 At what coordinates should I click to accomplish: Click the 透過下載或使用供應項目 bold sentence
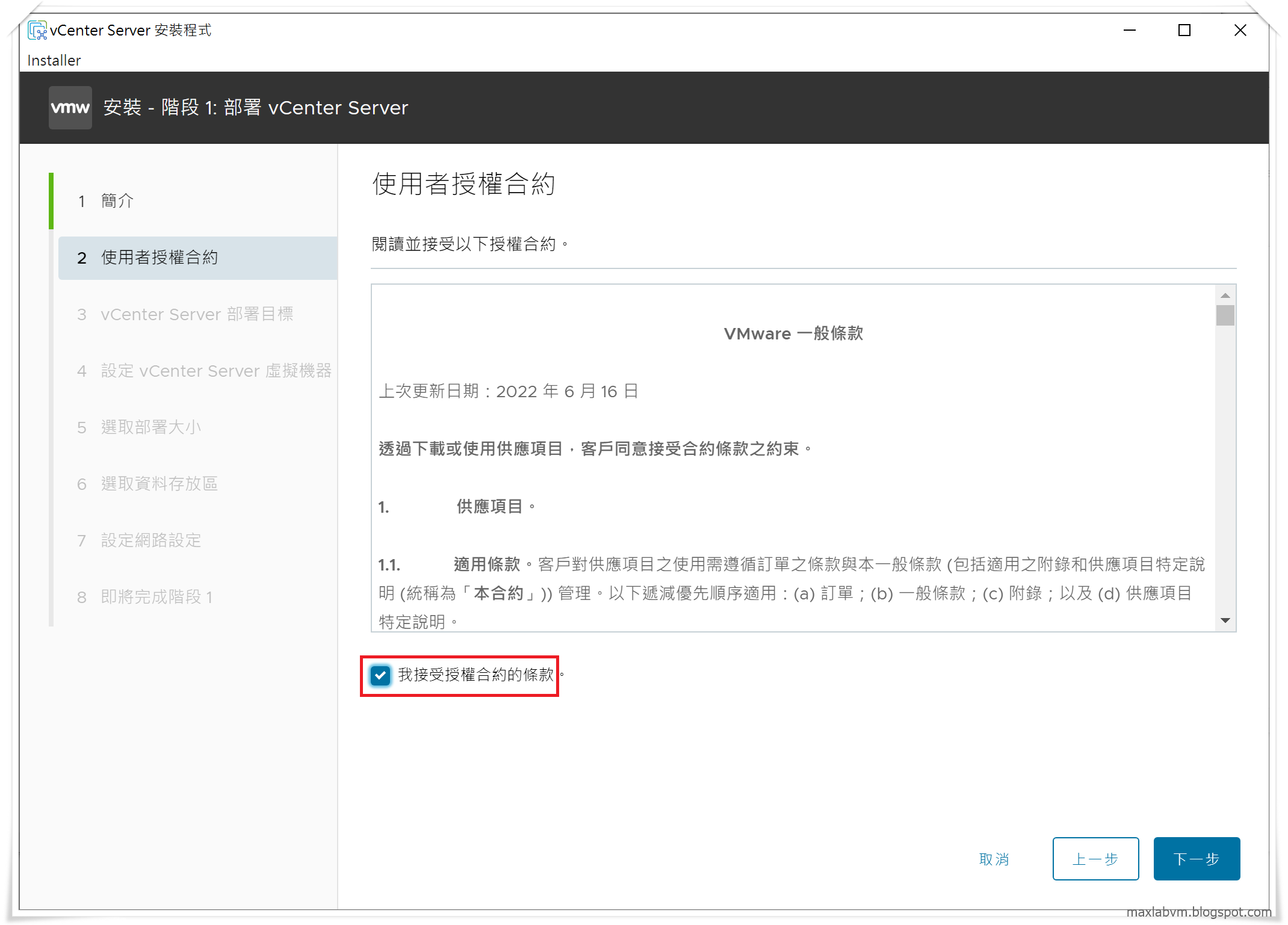(595, 449)
